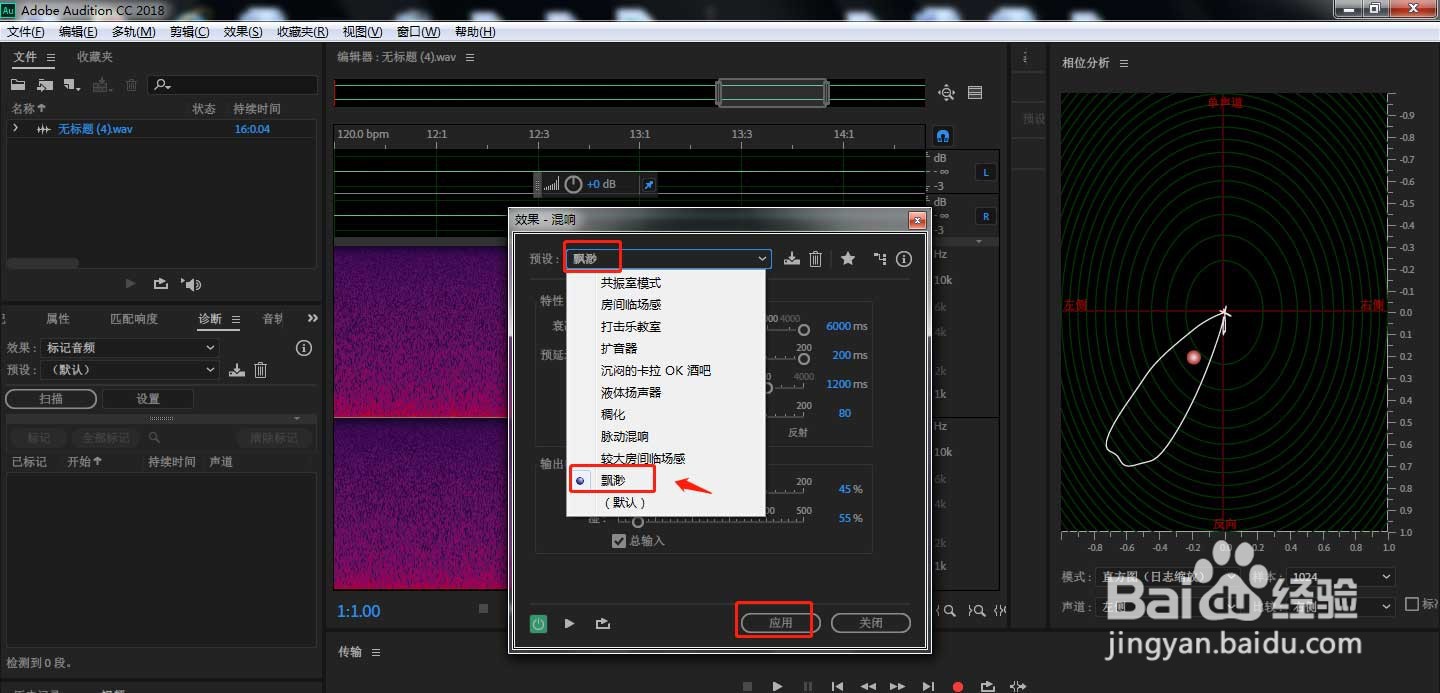Toggle loop playback in transport
The image size is (1440, 693).
click(x=987, y=686)
